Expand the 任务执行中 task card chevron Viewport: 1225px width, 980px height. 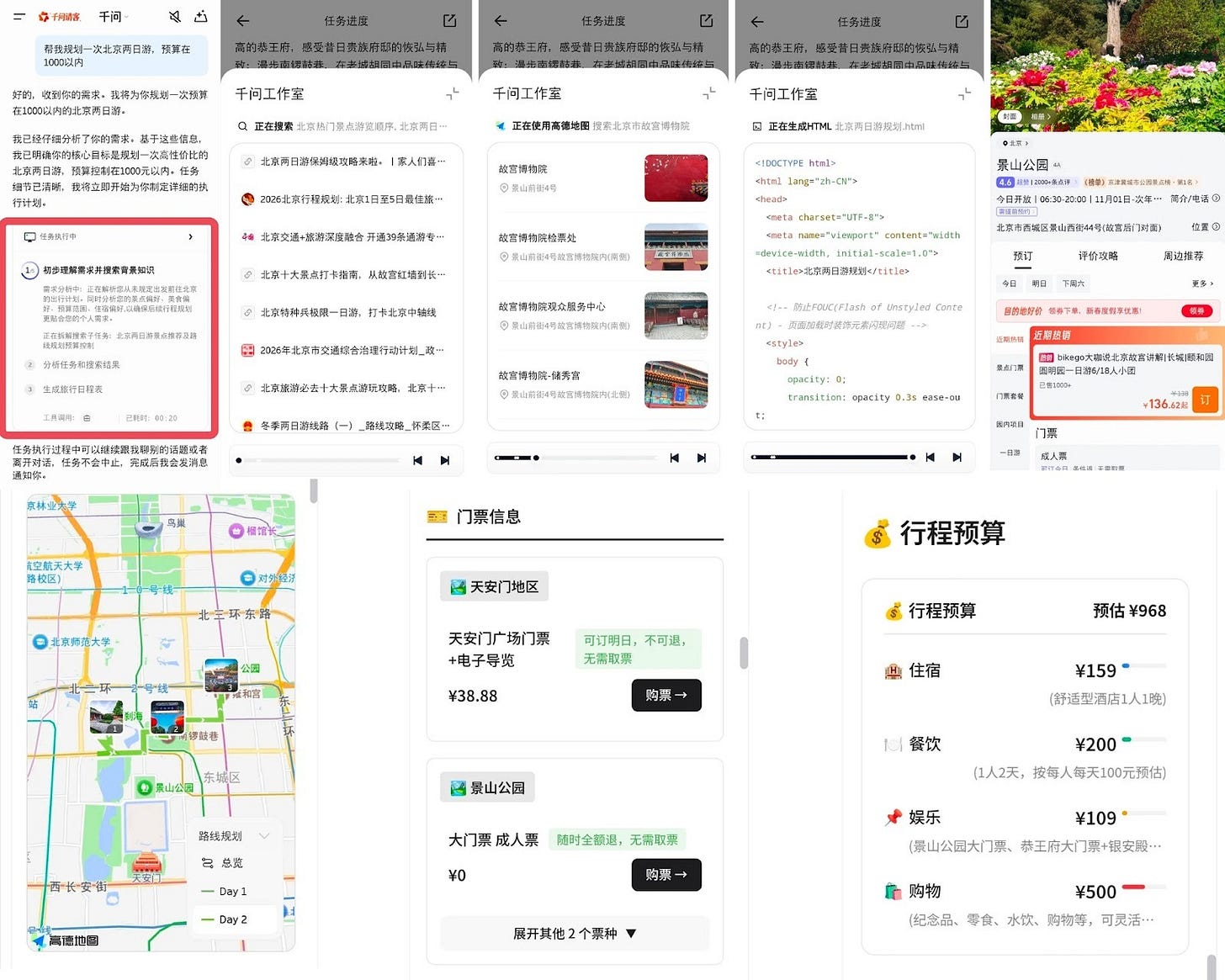(x=191, y=236)
